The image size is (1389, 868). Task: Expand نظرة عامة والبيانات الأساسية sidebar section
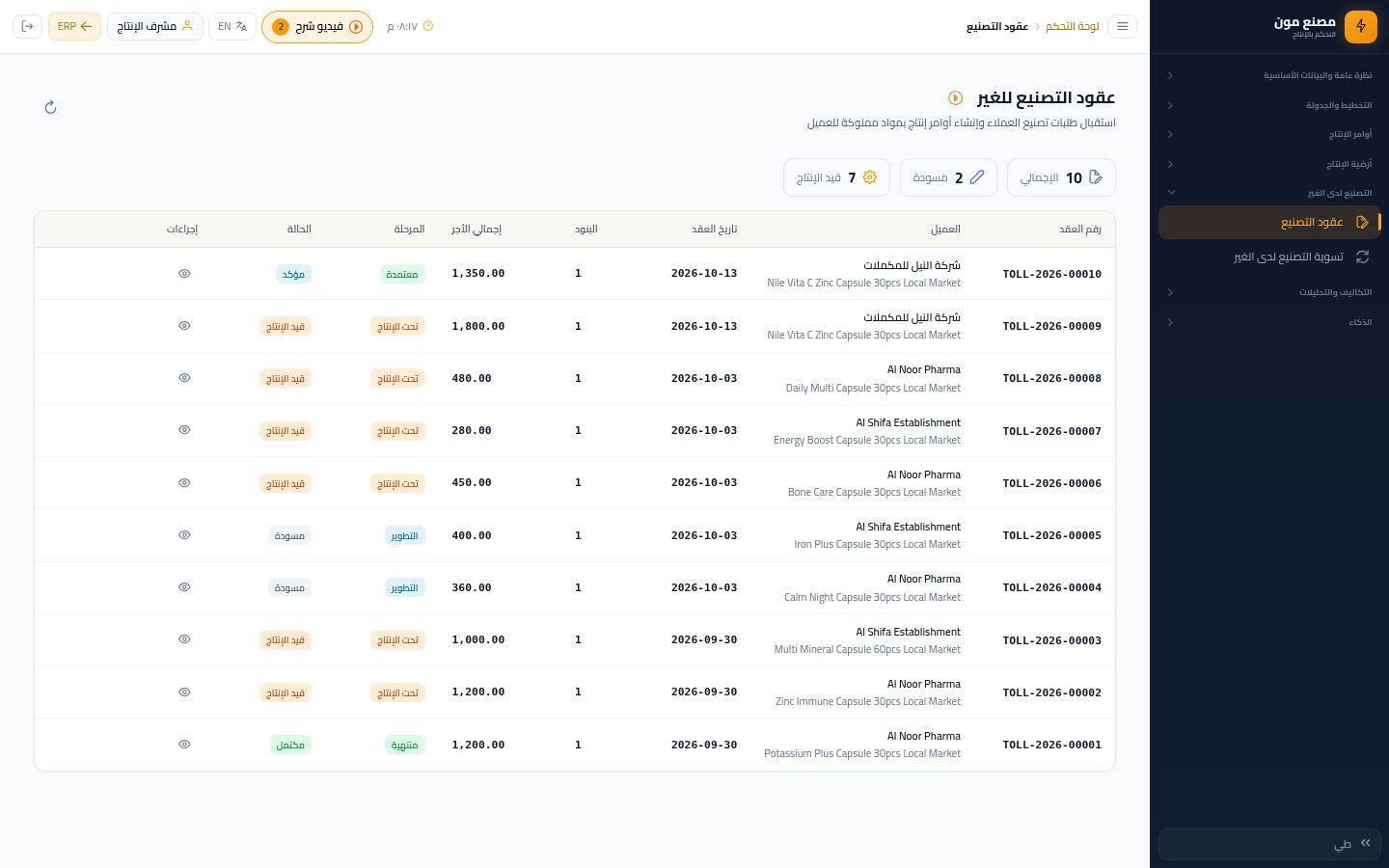[1269, 75]
